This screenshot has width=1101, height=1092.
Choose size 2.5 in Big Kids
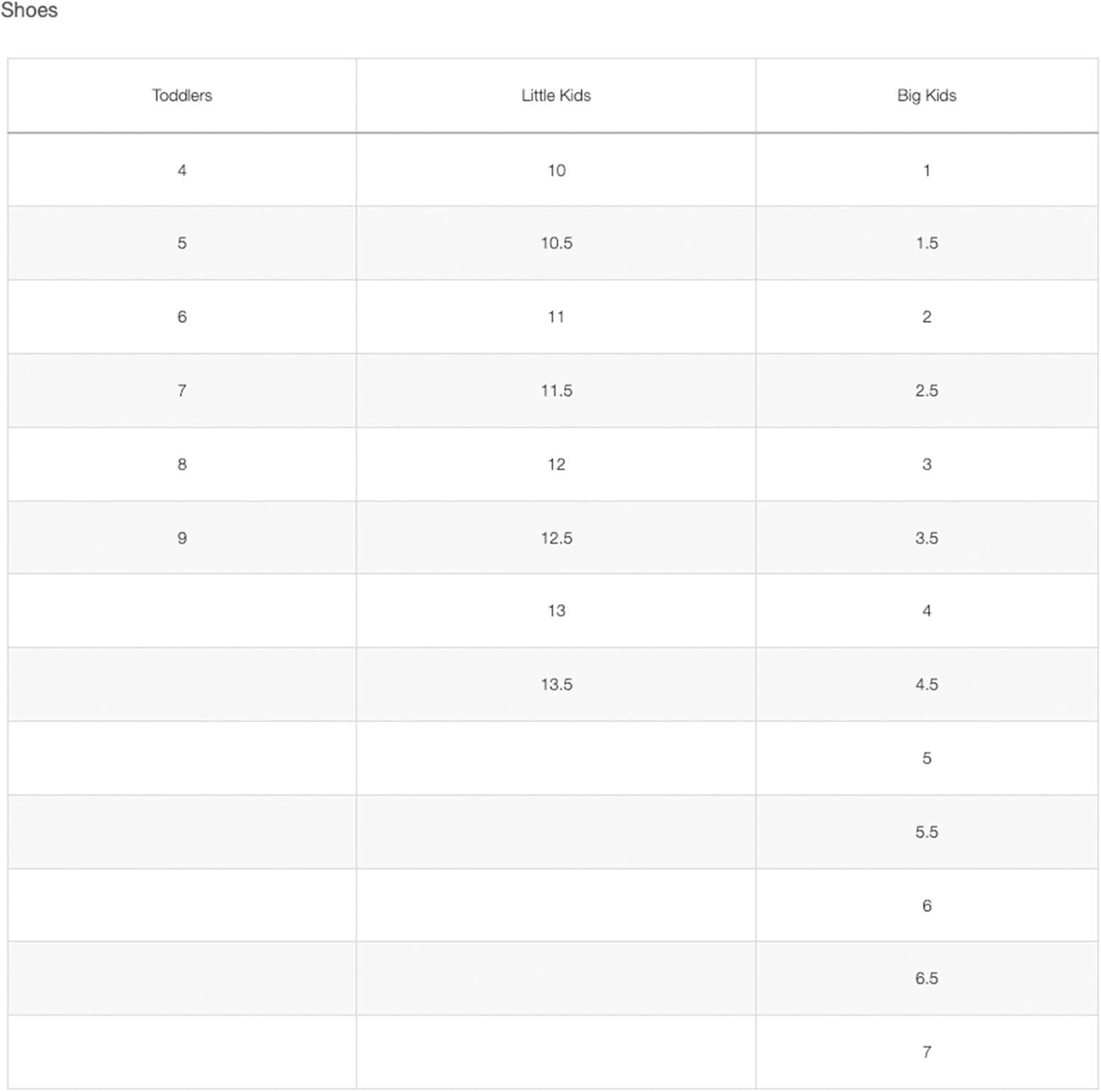926,390
